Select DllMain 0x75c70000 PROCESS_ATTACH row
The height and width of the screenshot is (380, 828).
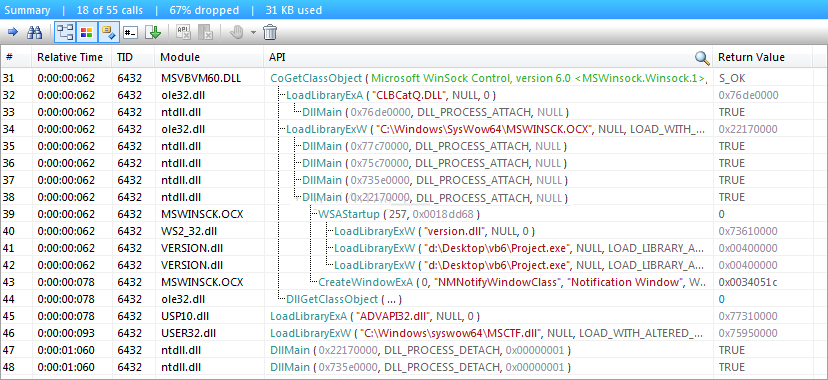(414, 163)
